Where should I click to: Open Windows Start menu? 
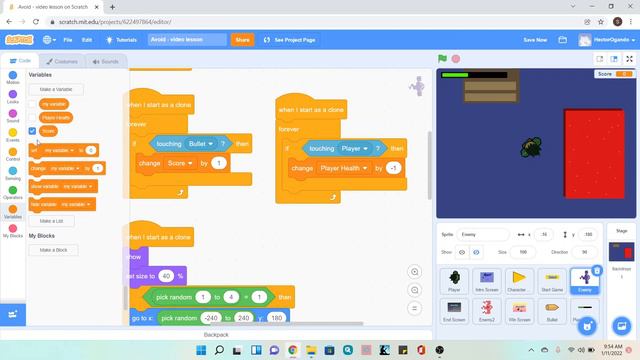point(201,350)
